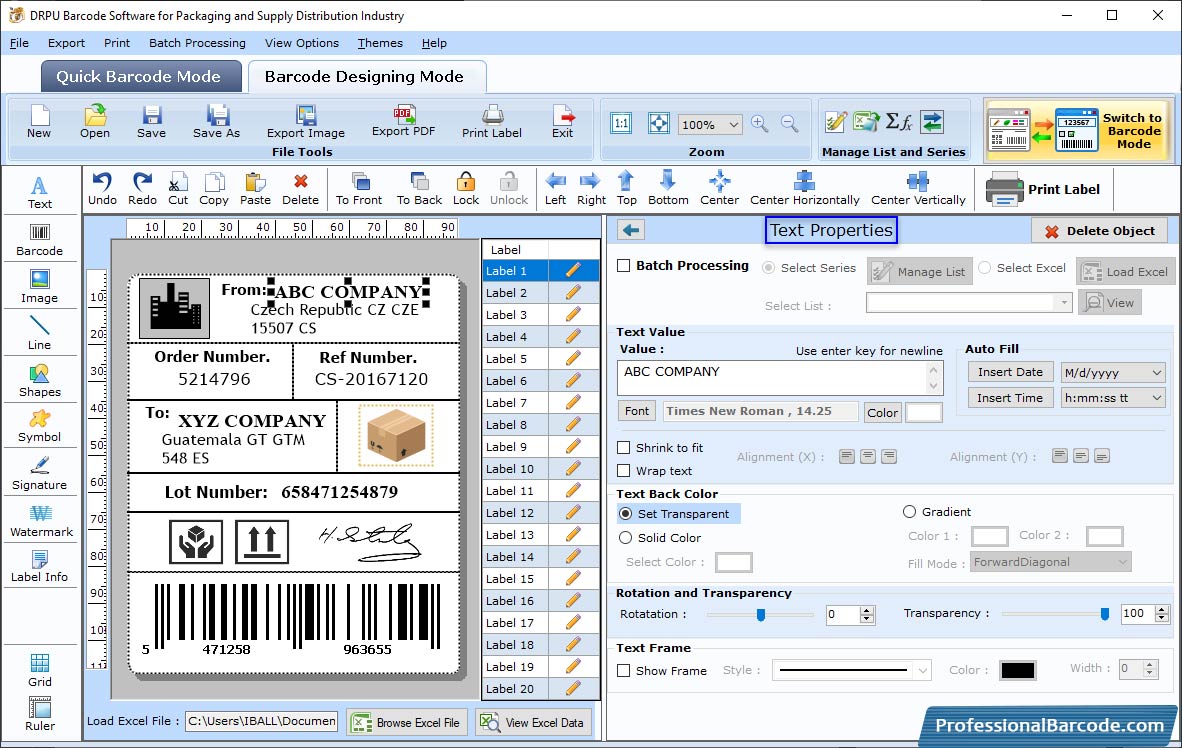Viewport: 1182px width, 748px height.
Task: Switch to Quick Barcode Mode tab
Action: (x=138, y=77)
